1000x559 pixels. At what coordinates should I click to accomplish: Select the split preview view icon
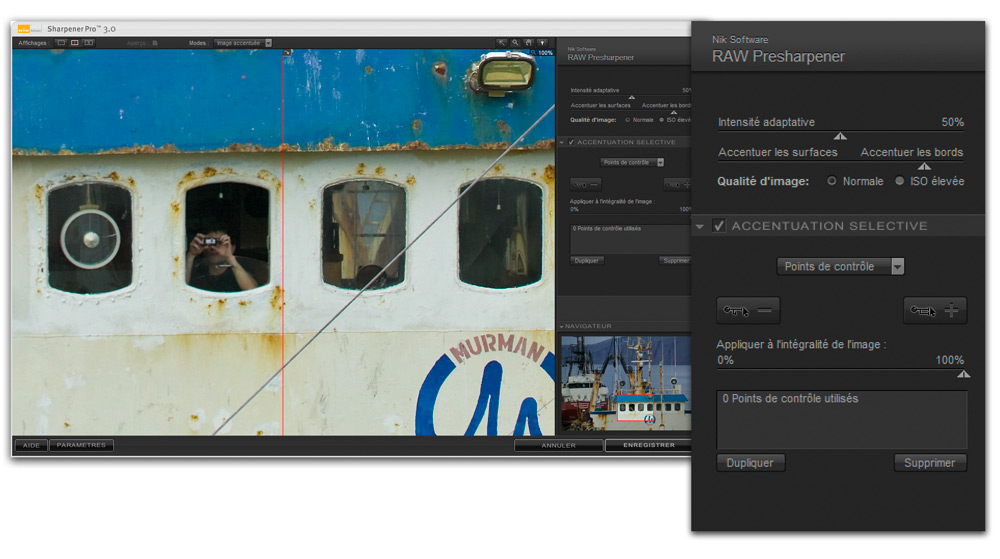click(x=75, y=43)
